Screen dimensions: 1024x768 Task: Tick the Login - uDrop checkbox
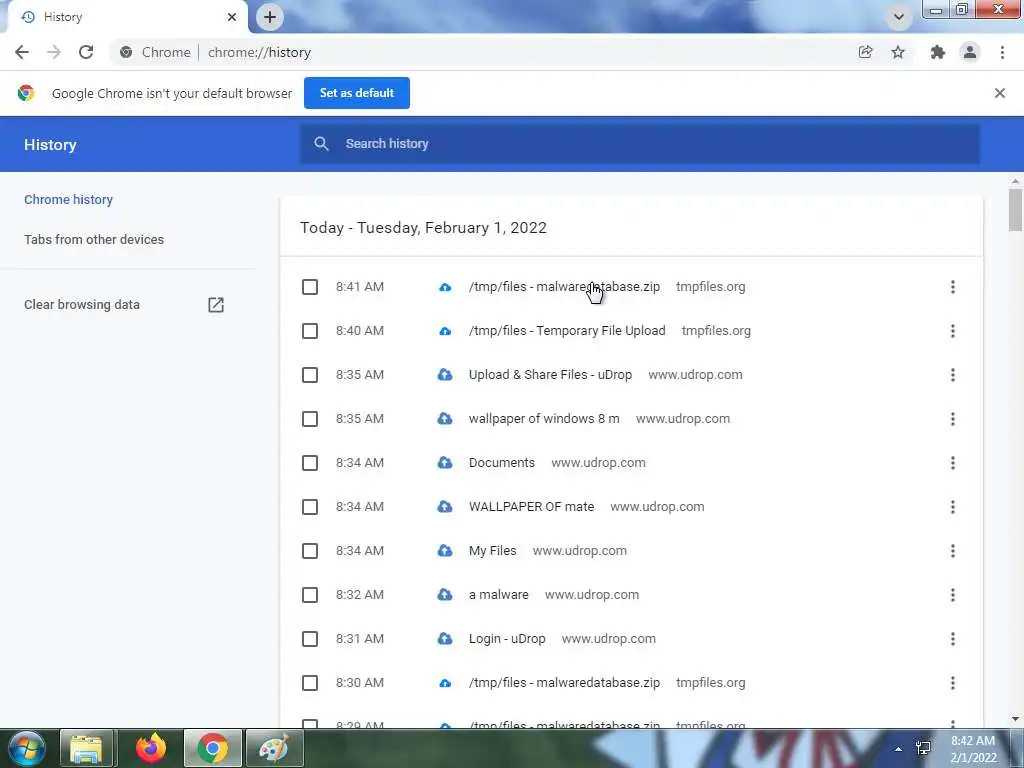click(x=310, y=639)
